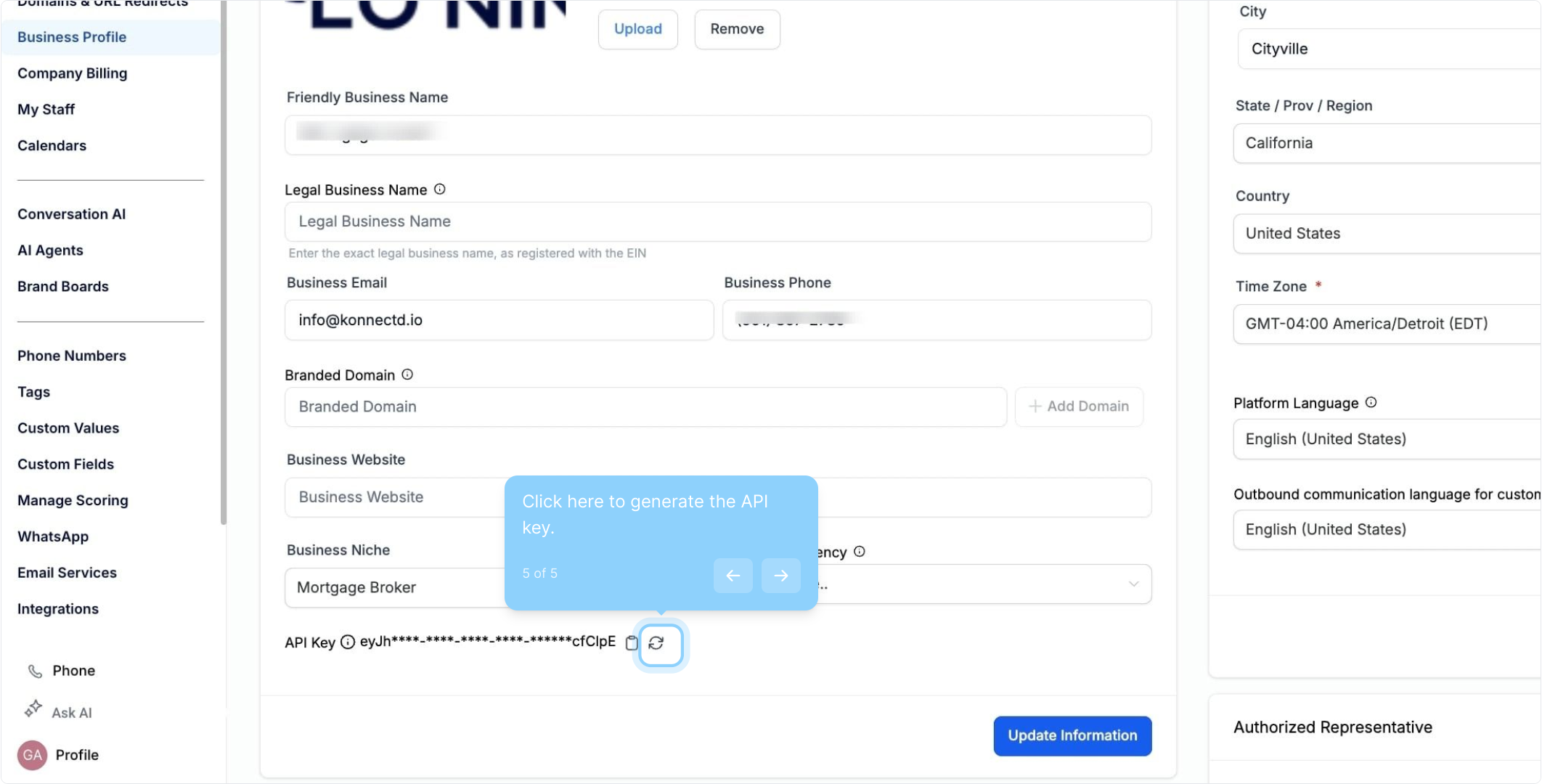
Task: Click the GA profile avatar
Action: [32, 755]
